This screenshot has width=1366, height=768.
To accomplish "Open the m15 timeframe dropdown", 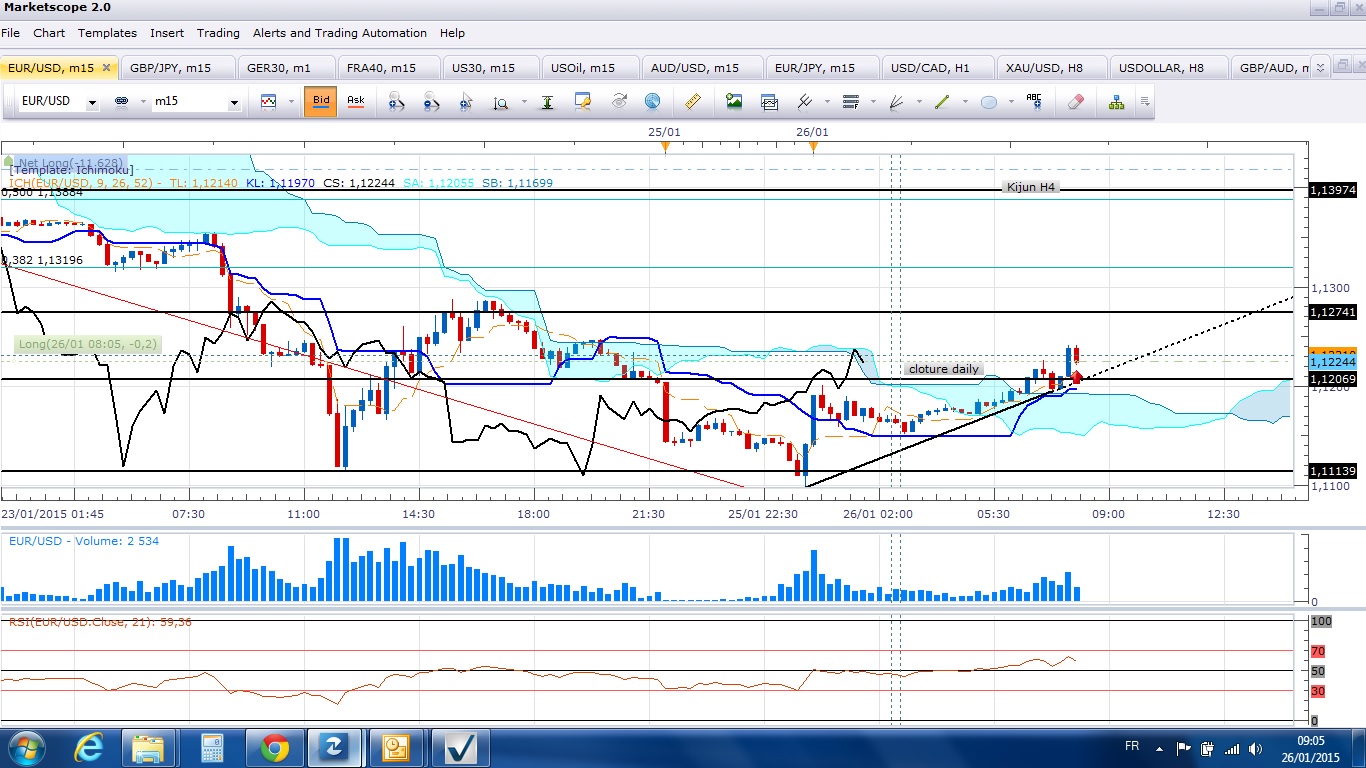I will (234, 103).
